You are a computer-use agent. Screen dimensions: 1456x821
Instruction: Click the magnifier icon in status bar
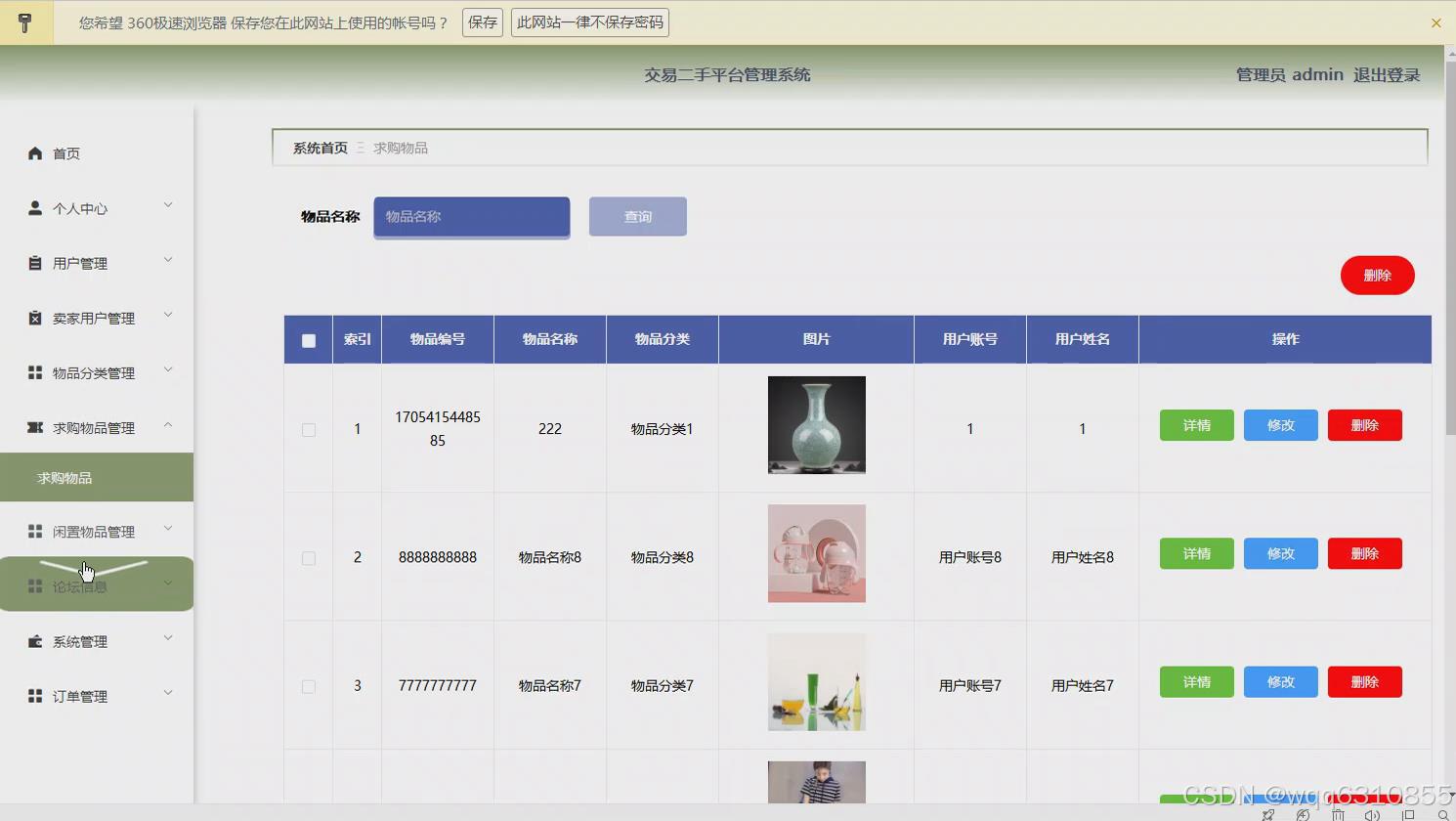pyautogui.click(x=1443, y=814)
